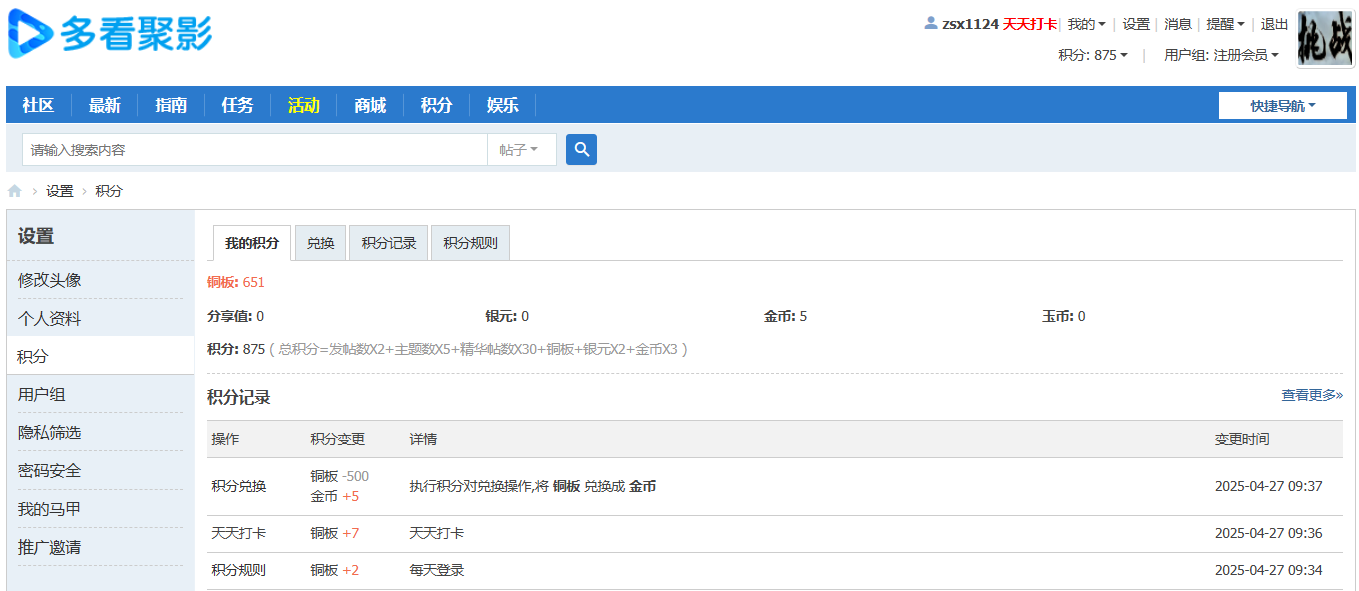Click the 查看更多 link
This screenshot has width=1359, height=591.
point(1309,395)
